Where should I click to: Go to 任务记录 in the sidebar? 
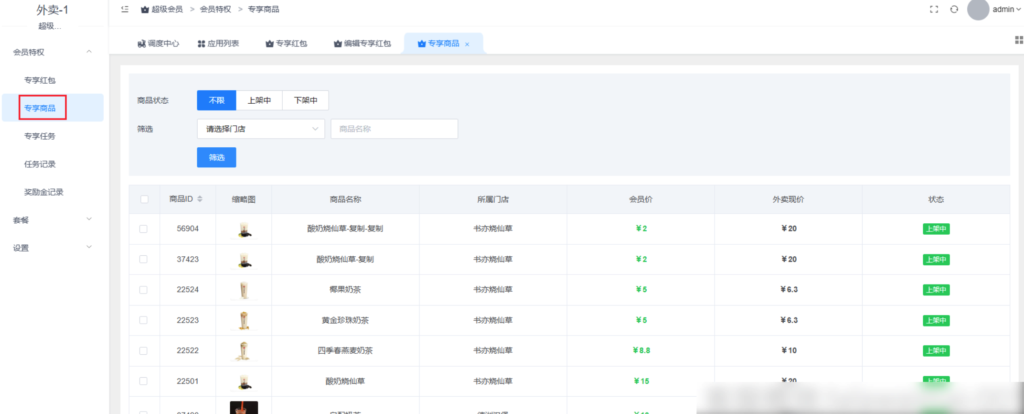pyautogui.click(x=40, y=165)
